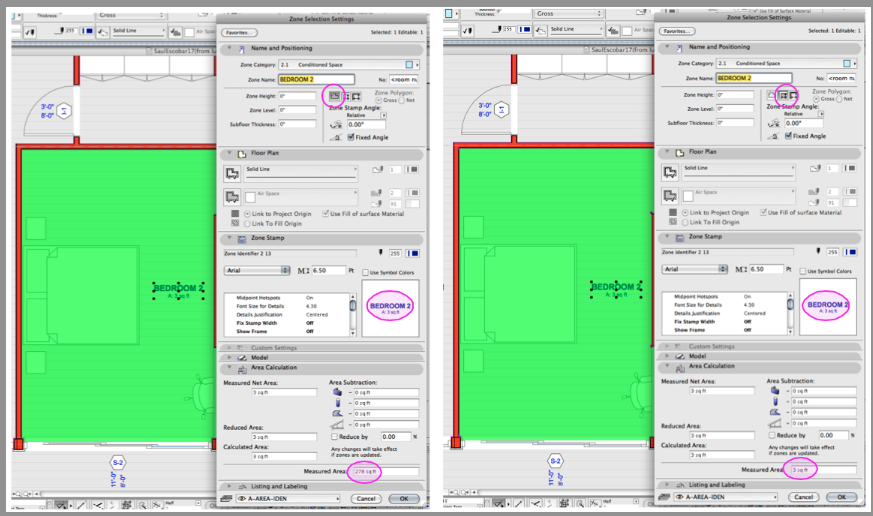
Task: Open the A-AREA-IDEN layer dropdown in right dialog
Action: click(727, 497)
